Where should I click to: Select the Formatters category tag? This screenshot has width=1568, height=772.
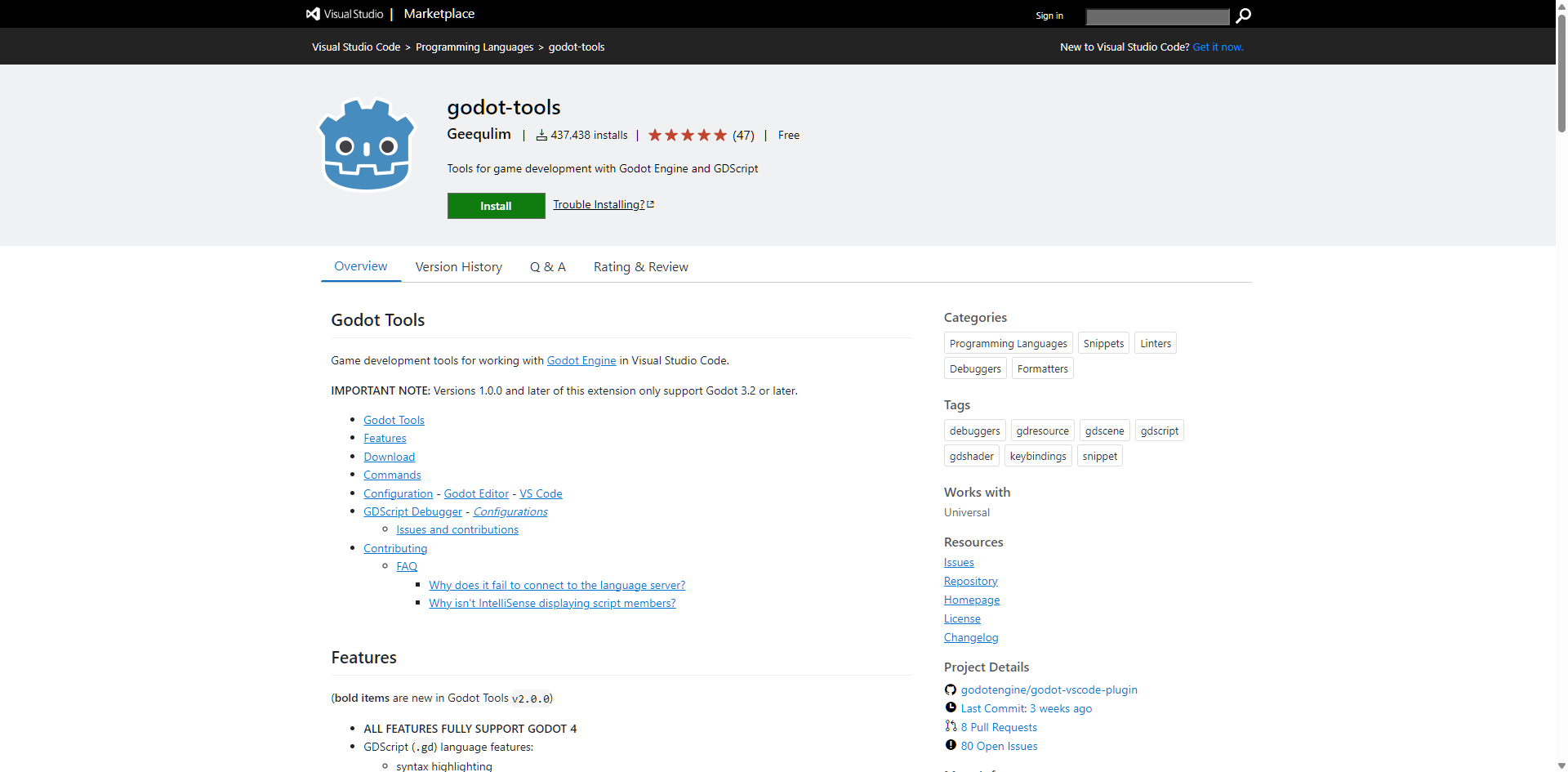(1043, 368)
